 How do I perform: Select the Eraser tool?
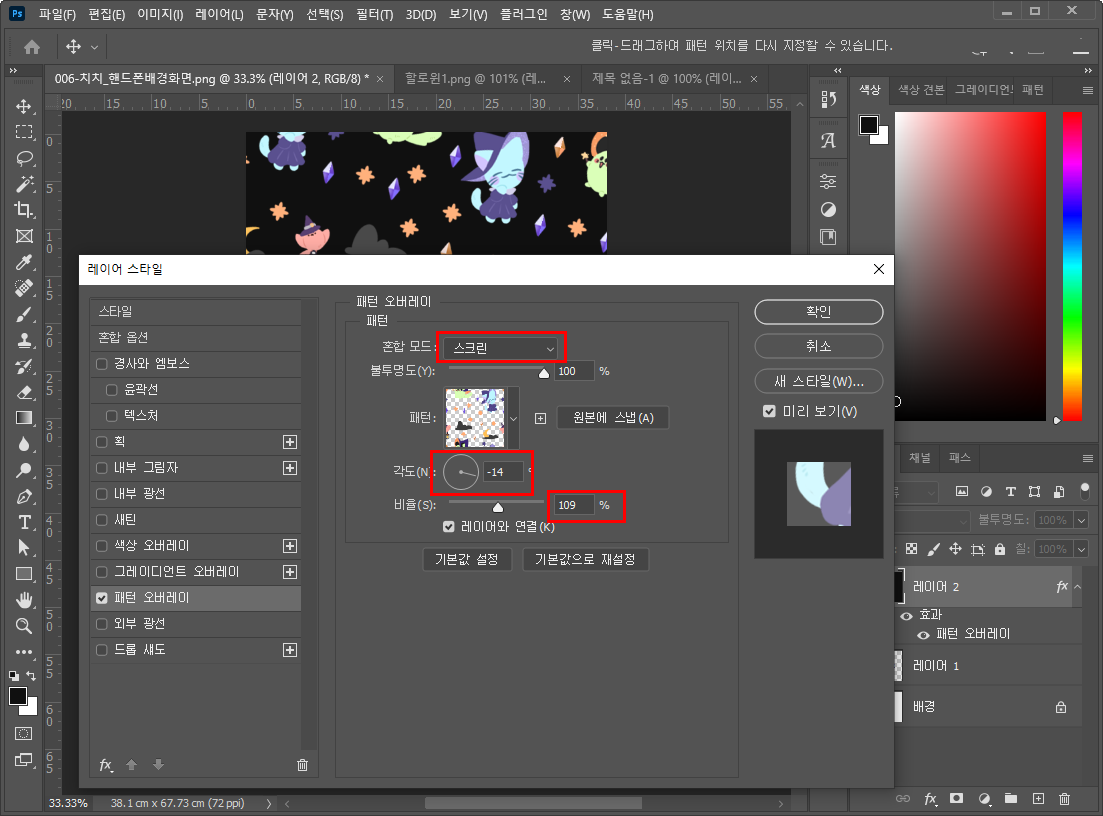(x=24, y=393)
